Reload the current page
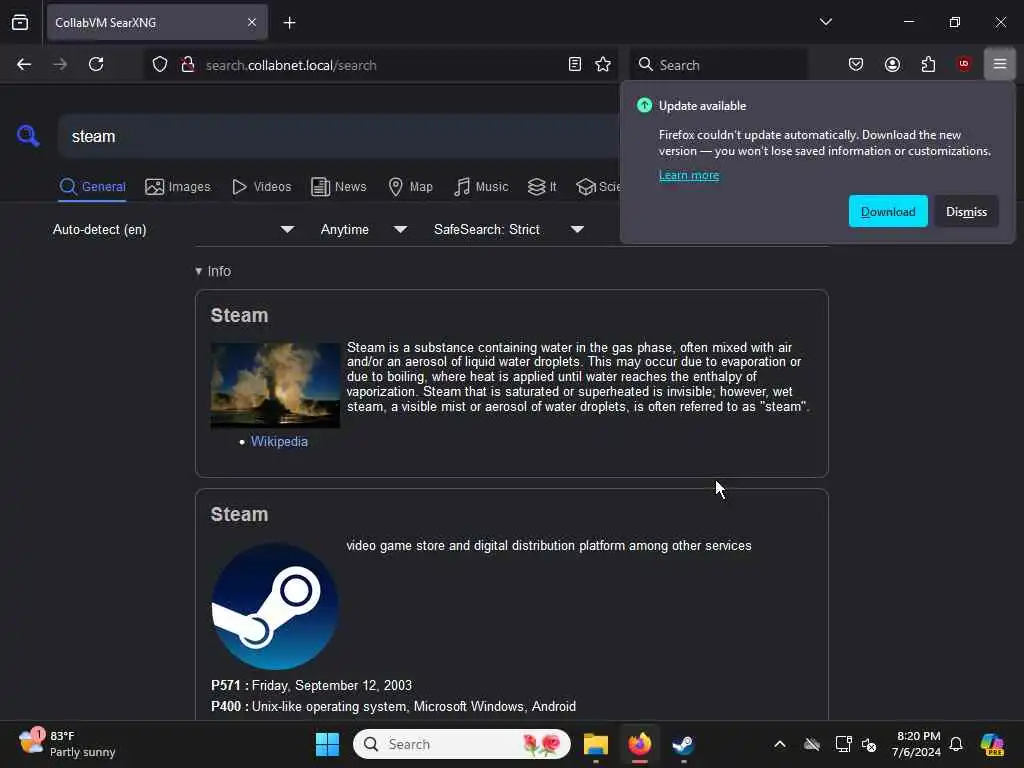This screenshot has height=768, width=1024. [96, 64]
